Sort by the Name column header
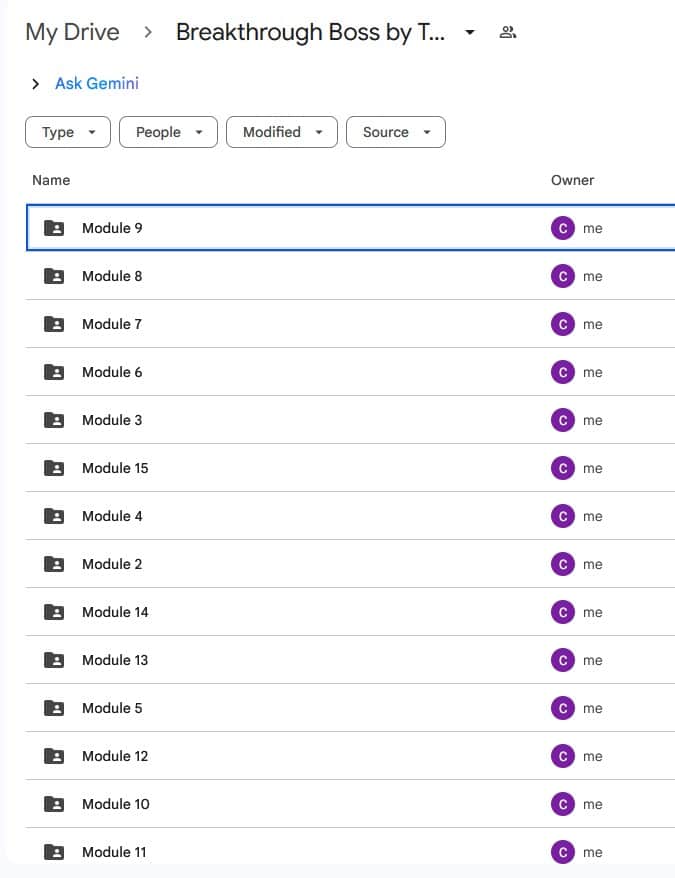Screen dimensions: 675x878 [51, 180]
